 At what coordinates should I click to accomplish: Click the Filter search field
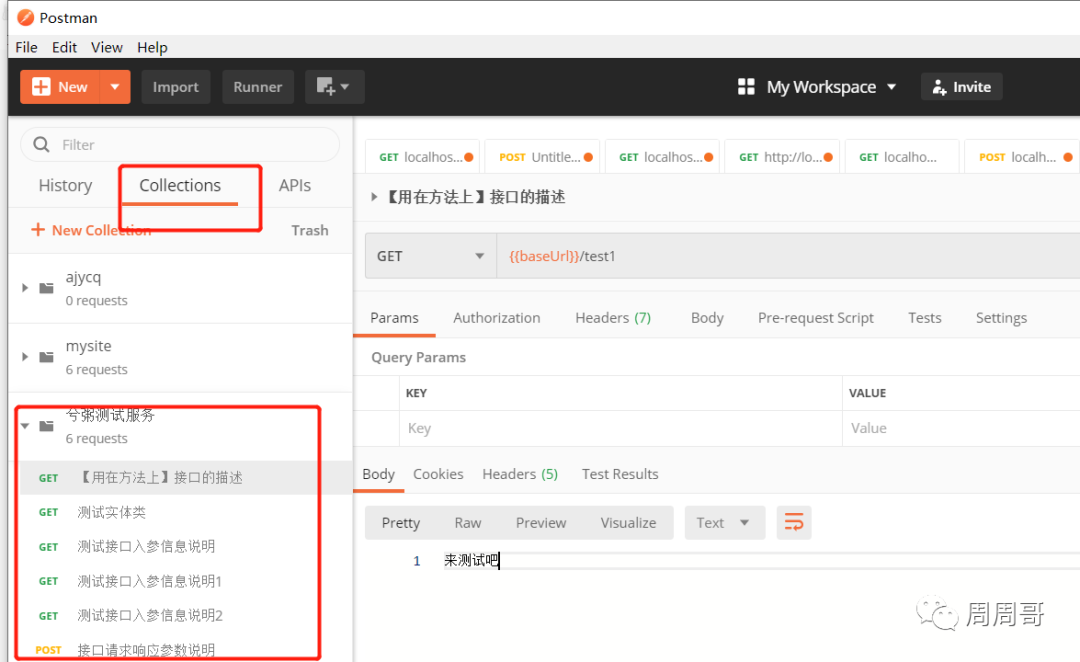point(180,145)
